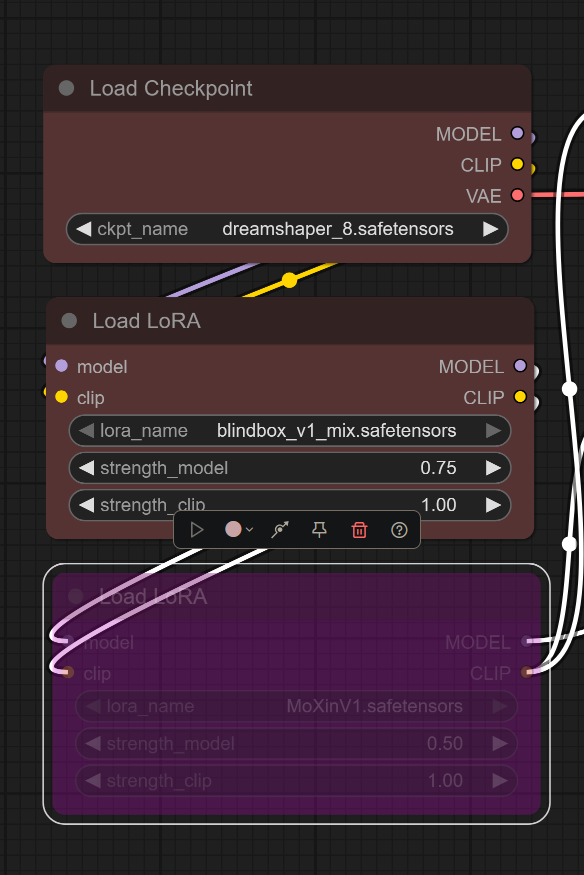Screen dimensions: 584x875
Task: Open the blindbox_v1_mix.safetensors lora dropdown
Action: click(289, 431)
